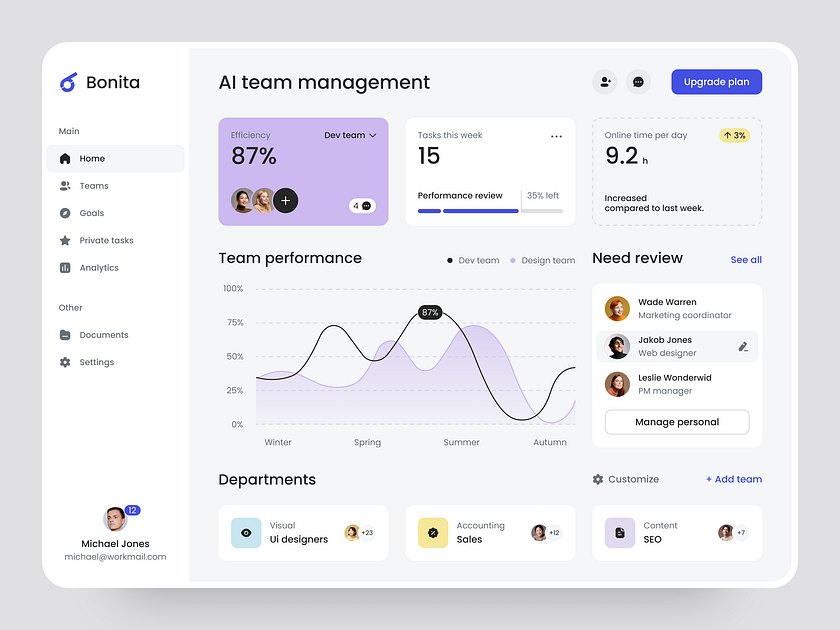840x630 pixels.
Task: Click the plus avatar button on Efficiency card
Action: click(x=285, y=200)
